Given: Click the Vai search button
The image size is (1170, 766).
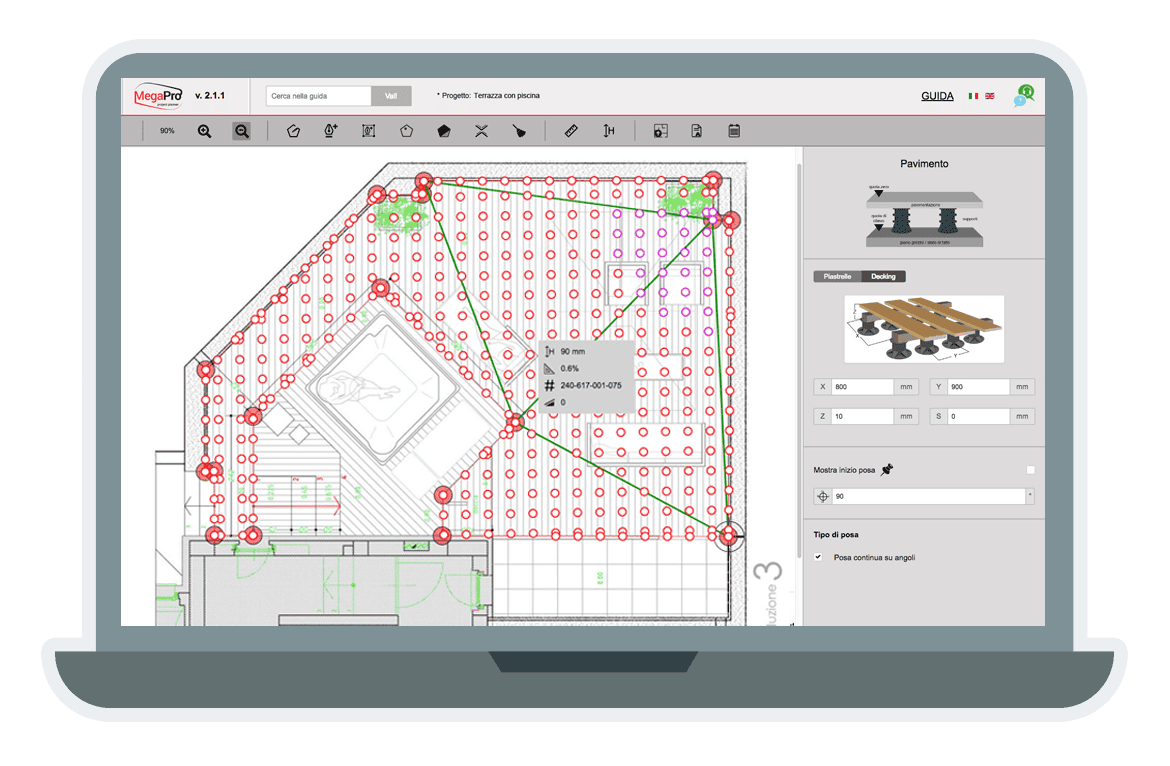Looking at the screenshot, I should pyautogui.click(x=391, y=96).
